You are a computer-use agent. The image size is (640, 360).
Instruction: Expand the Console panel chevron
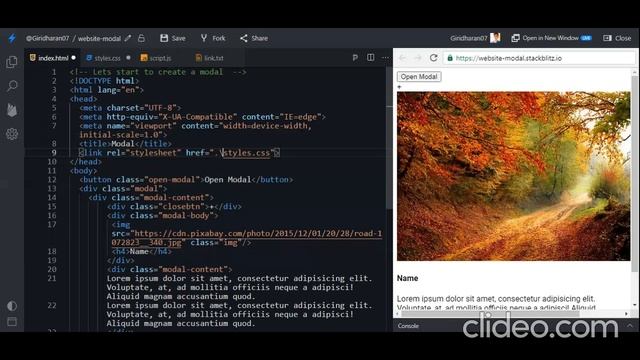(x=629, y=325)
